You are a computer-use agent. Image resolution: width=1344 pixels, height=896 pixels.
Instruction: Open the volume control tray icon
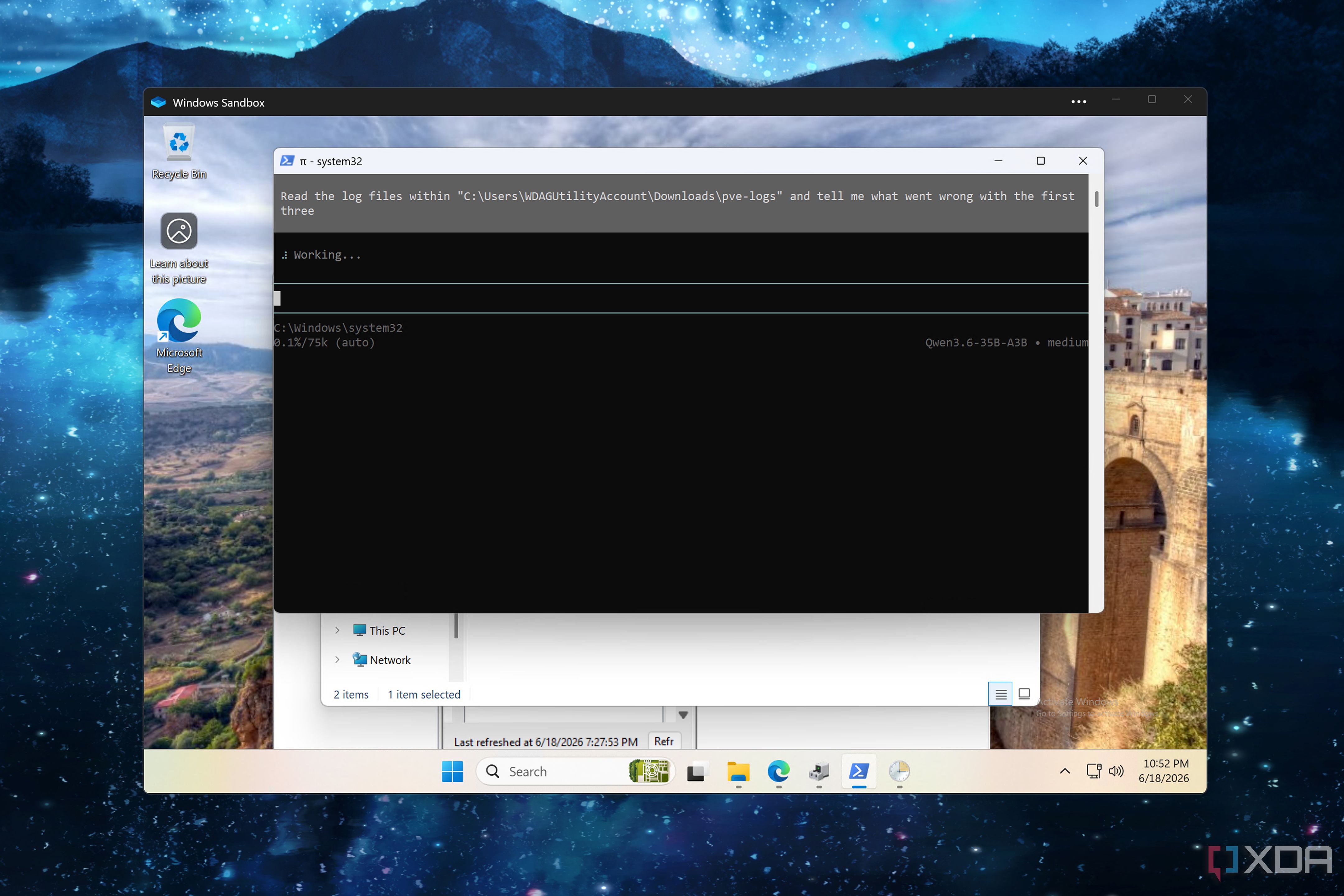[1116, 772]
